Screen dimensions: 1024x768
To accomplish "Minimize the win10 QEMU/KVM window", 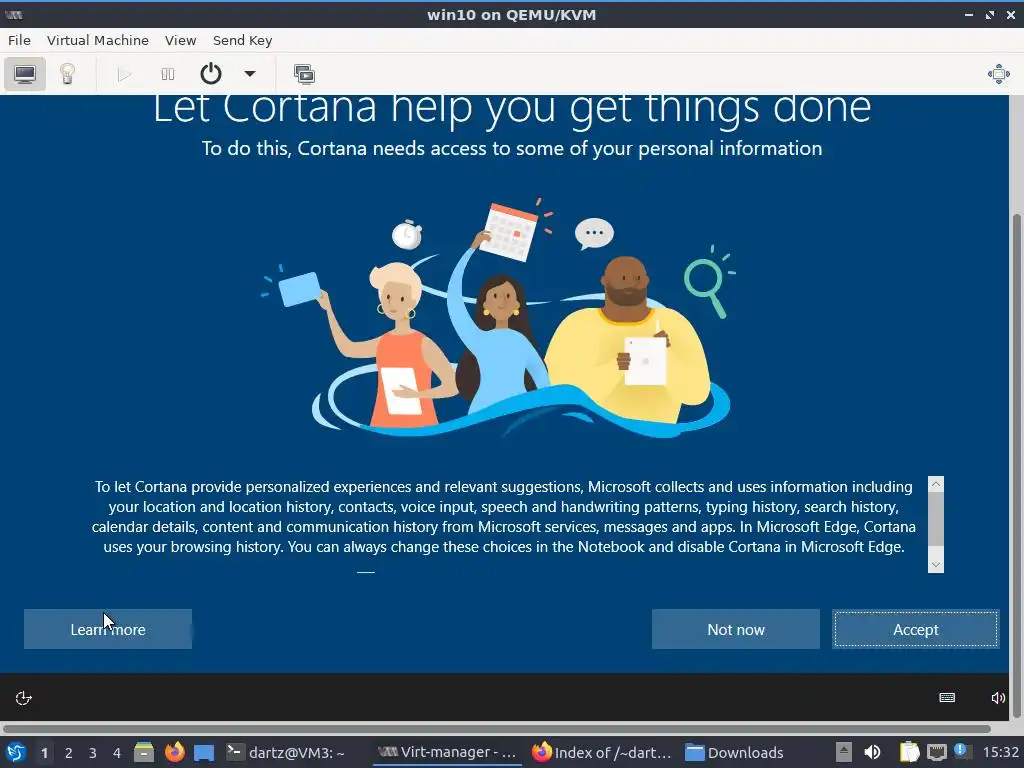I will pyautogui.click(x=969, y=14).
